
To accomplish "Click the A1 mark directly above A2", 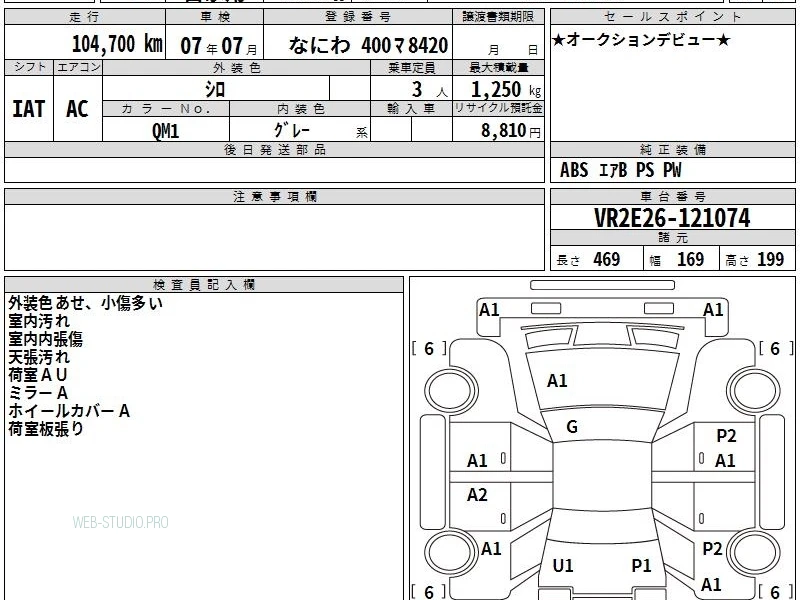I will (x=477, y=461).
